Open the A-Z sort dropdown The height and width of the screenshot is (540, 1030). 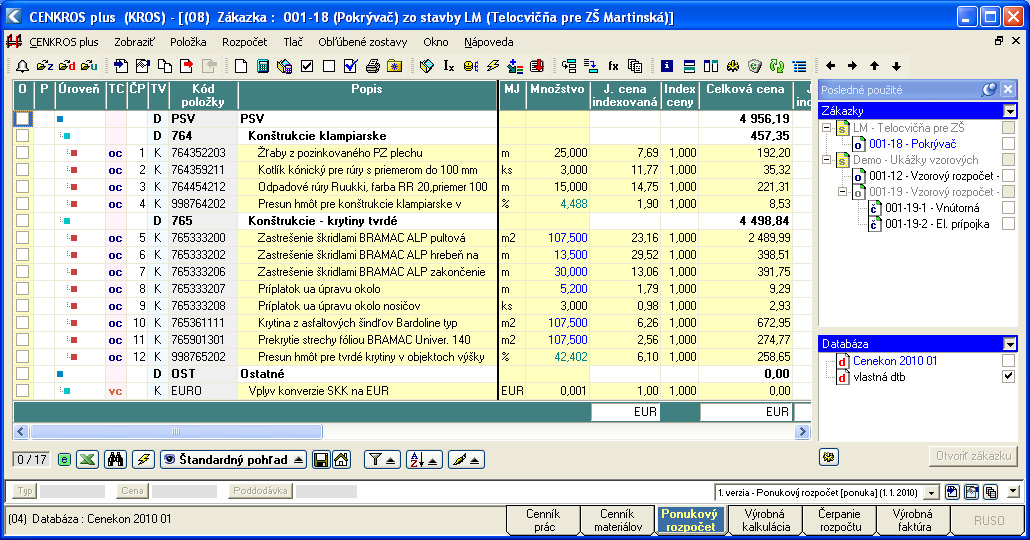tap(424, 459)
